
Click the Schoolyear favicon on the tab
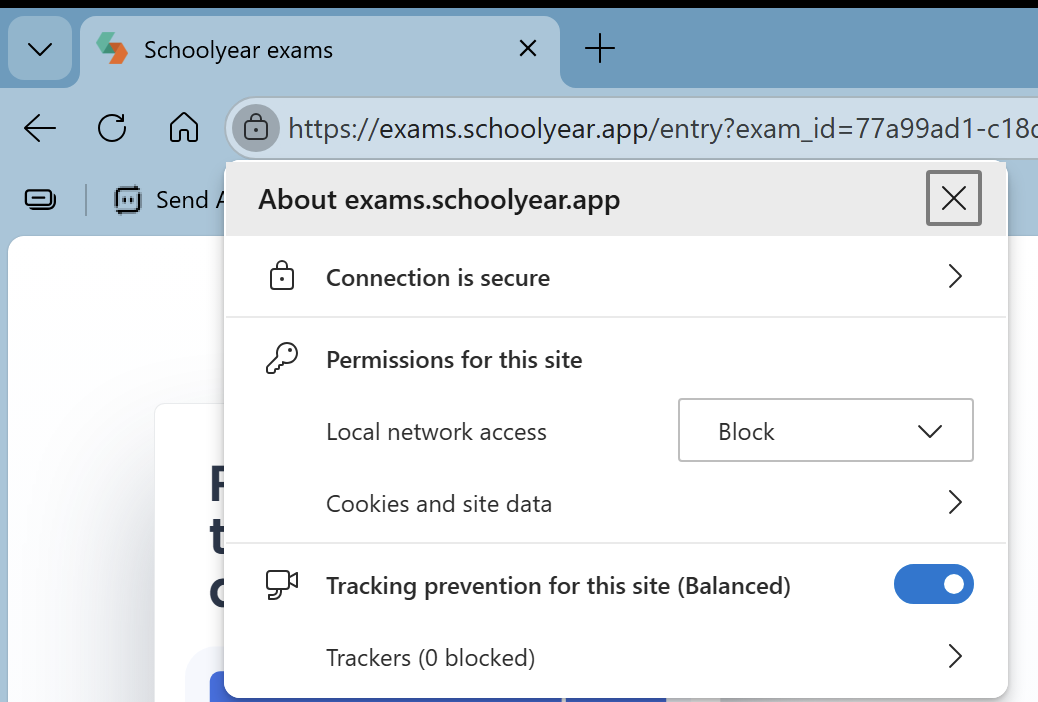[x=112, y=49]
